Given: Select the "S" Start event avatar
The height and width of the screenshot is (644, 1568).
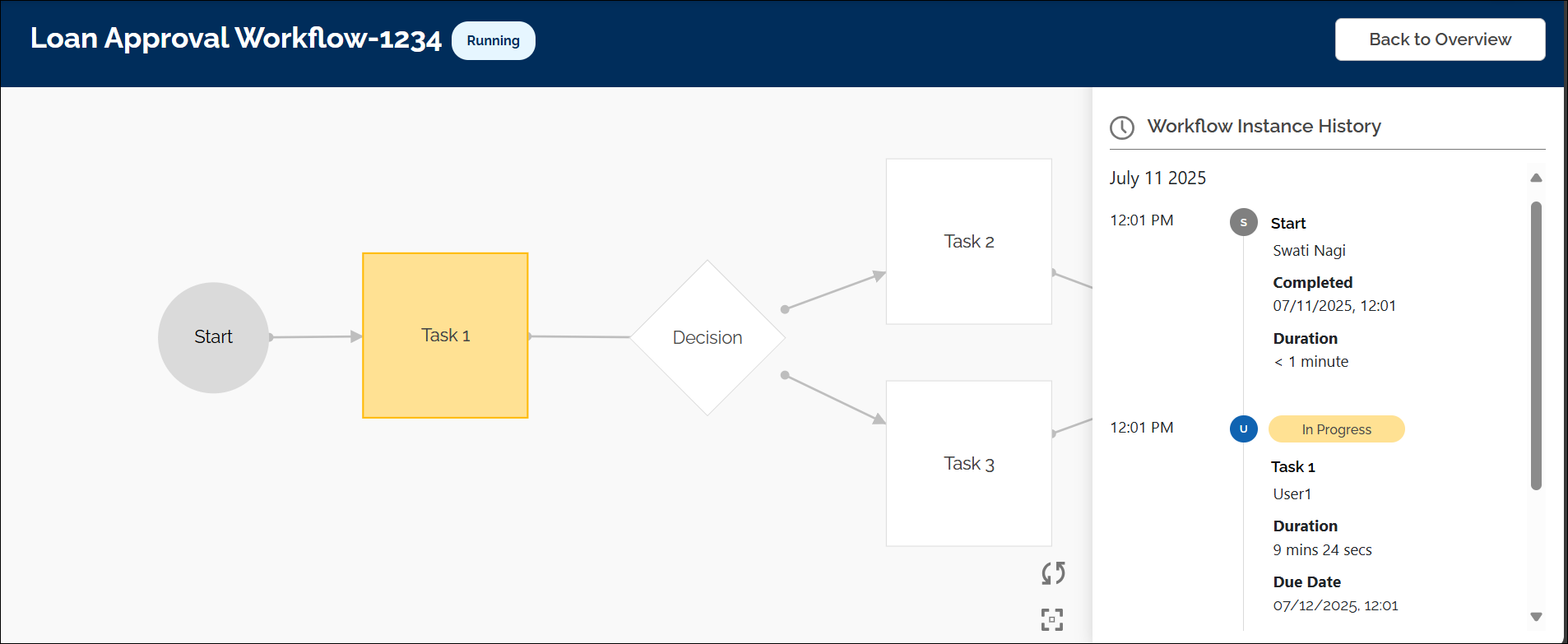Looking at the screenshot, I should click(x=1243, y=222).
